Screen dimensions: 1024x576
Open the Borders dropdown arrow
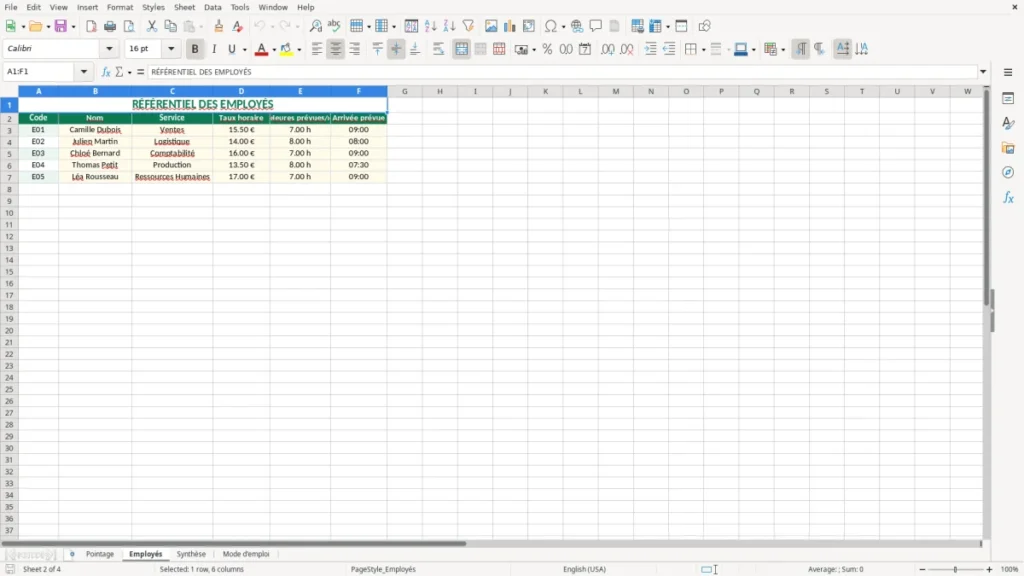(703, 50)
